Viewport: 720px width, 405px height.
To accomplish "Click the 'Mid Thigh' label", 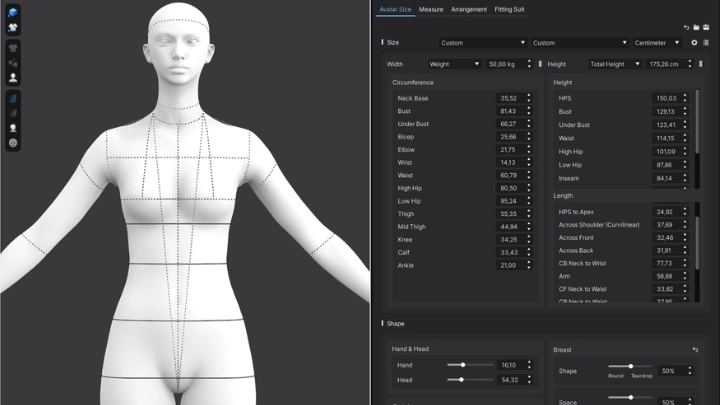I will (x=411, y=227).
